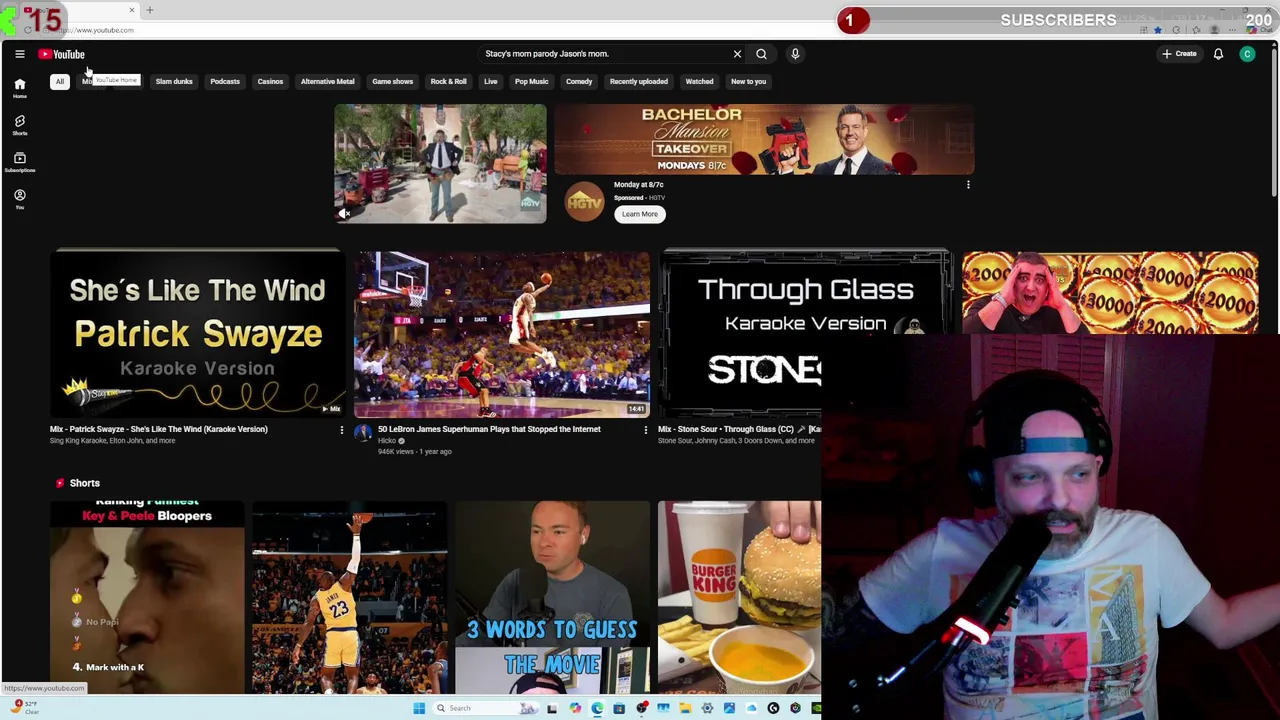Open the Lakers number 23 short
Image resolution: width=1280 pixels, height=720 pixels.
(x=349, y=597)
